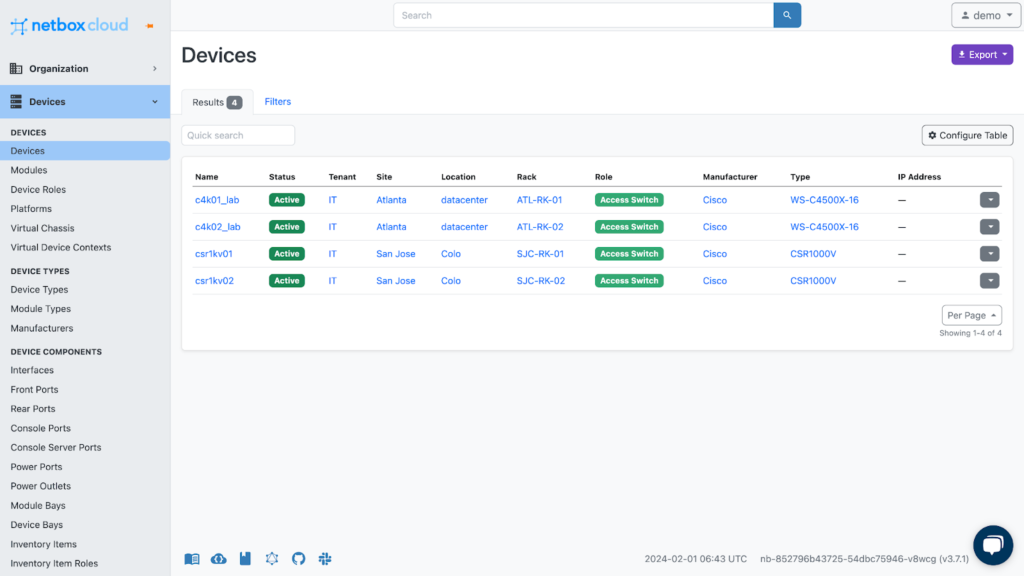Screen dimensions: 1024x576
Task: Open the GitHub icon link in footer
Action: point(298,559)
